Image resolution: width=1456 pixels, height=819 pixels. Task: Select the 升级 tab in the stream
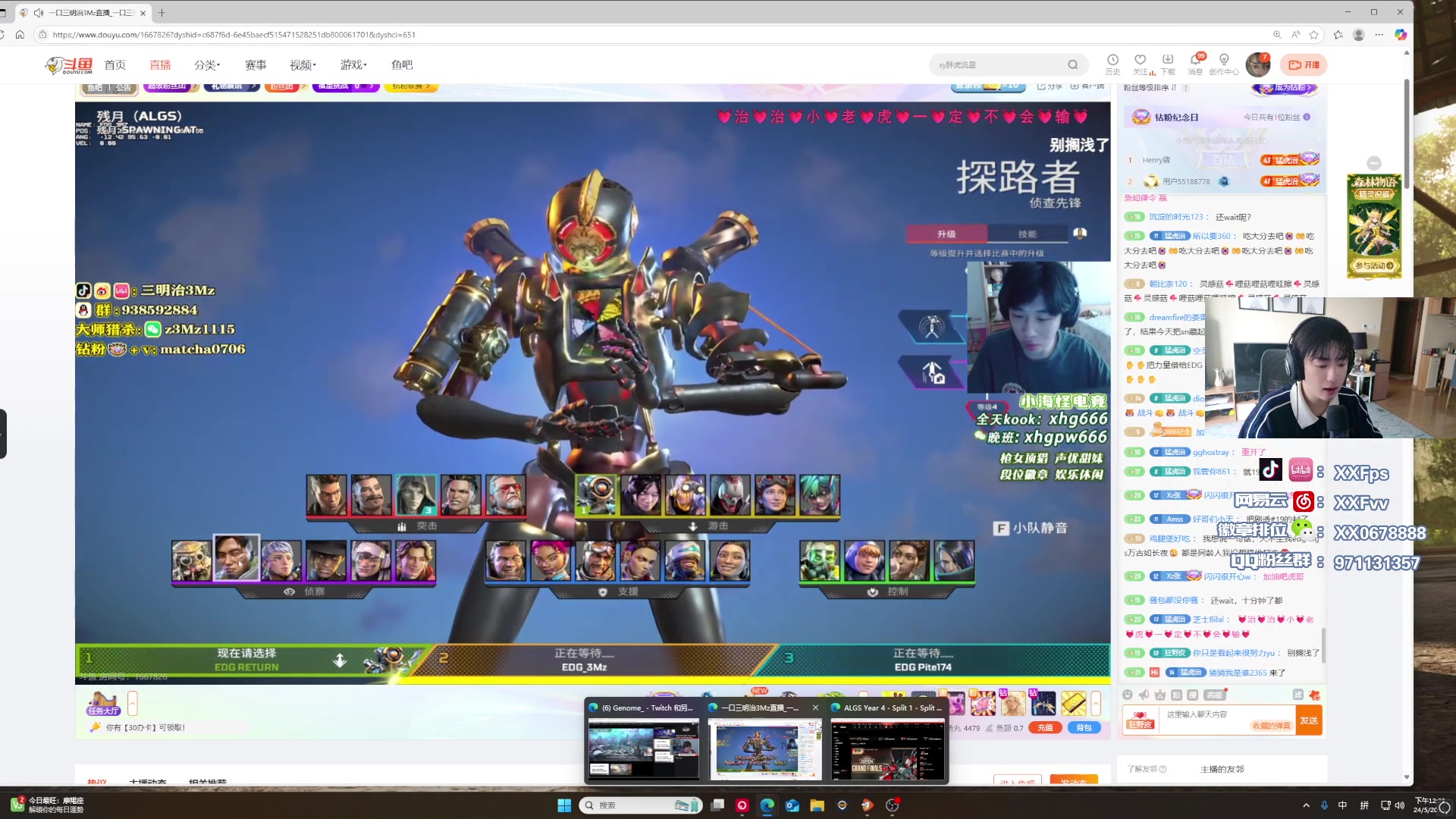click(x=946, y=234)
